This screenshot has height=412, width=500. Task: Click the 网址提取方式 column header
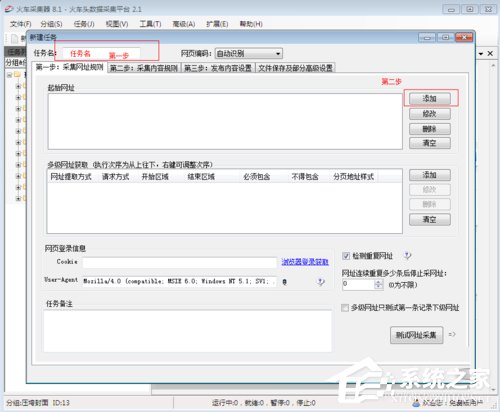point(71,177)
